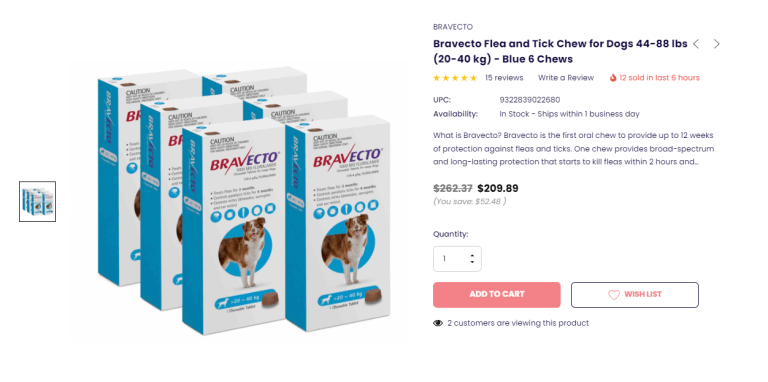Open the 15 reviews link
Image resolution: width=768 pixels, height=382 pixels.
504,78
